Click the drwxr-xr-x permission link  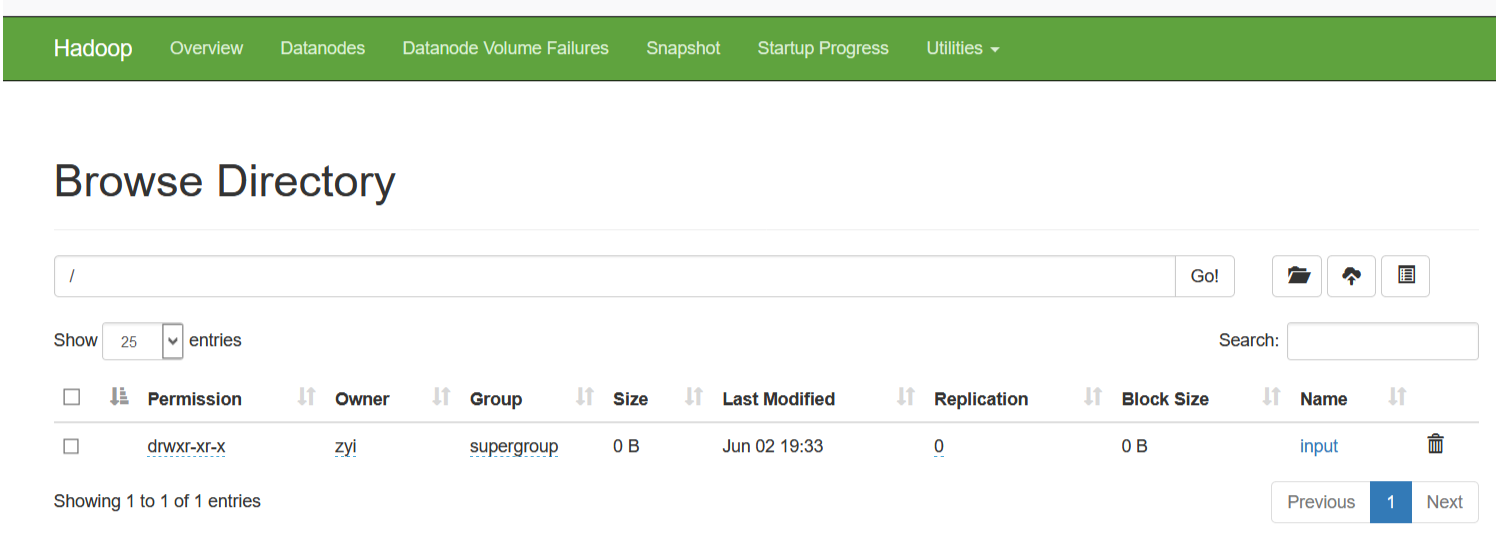coord(186,446)
